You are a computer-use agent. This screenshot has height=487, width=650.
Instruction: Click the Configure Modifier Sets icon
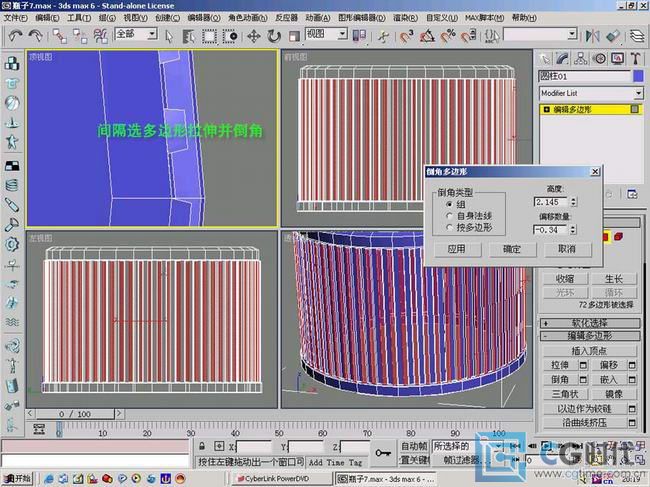632,194
